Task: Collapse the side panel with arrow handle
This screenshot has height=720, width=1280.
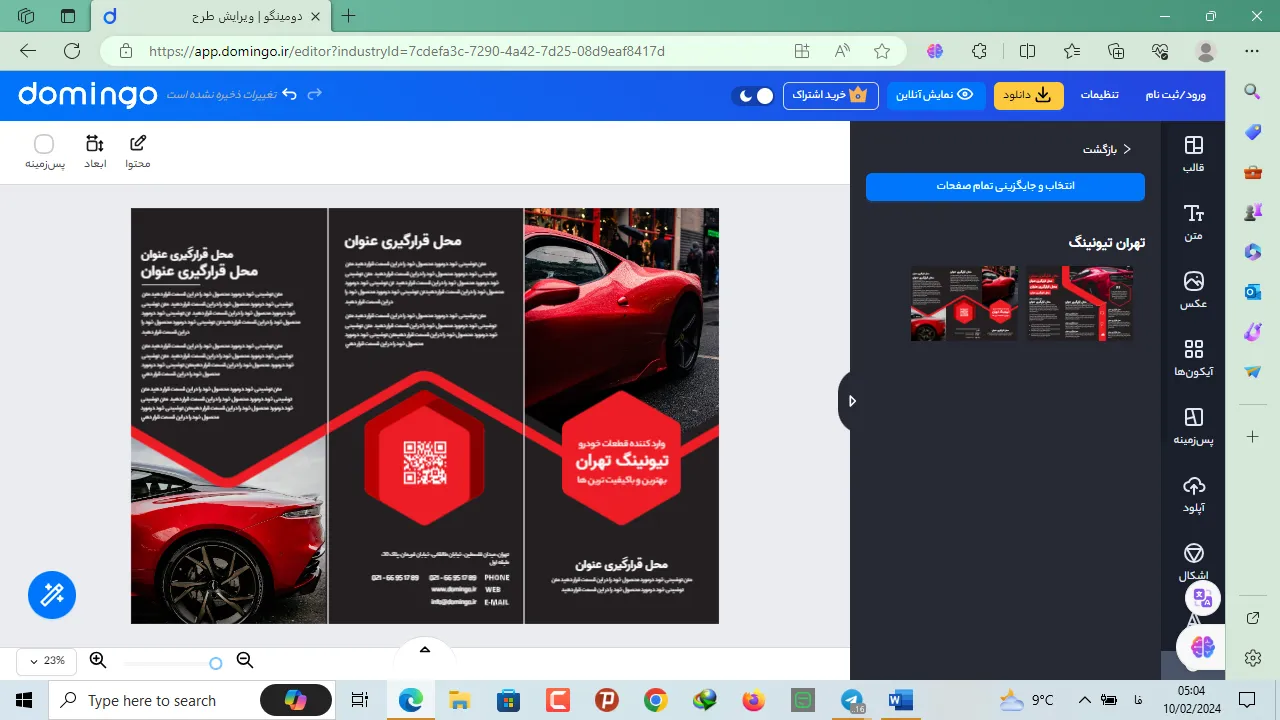Action: [849, 401]
